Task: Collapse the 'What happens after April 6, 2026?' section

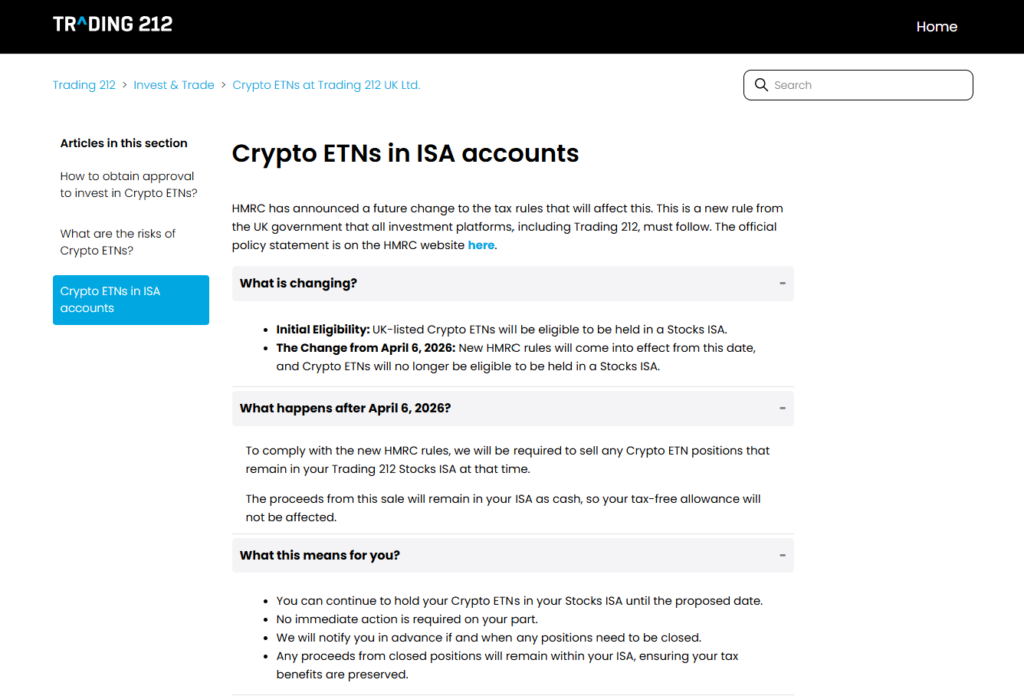Action: [782, 408]
